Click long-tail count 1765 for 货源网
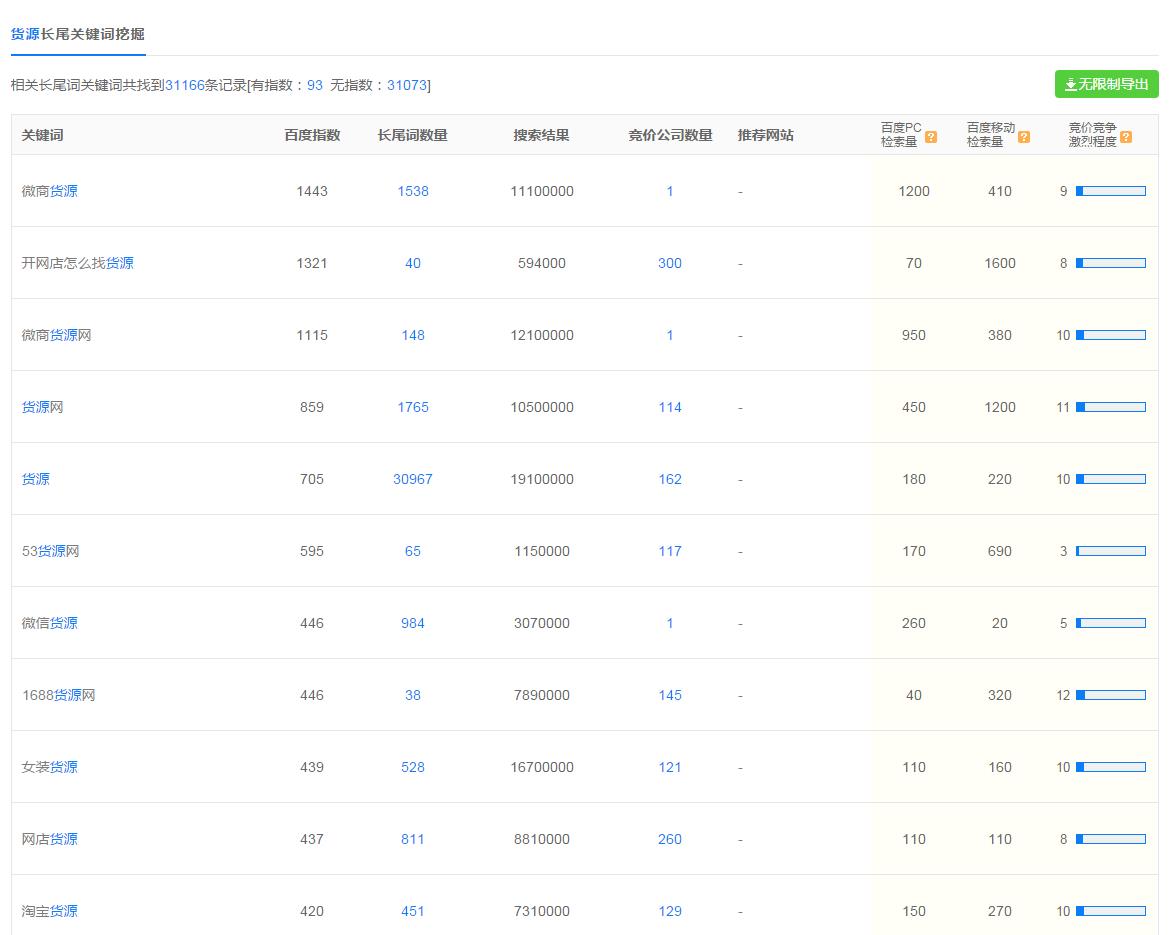 [x=412, y=407]
